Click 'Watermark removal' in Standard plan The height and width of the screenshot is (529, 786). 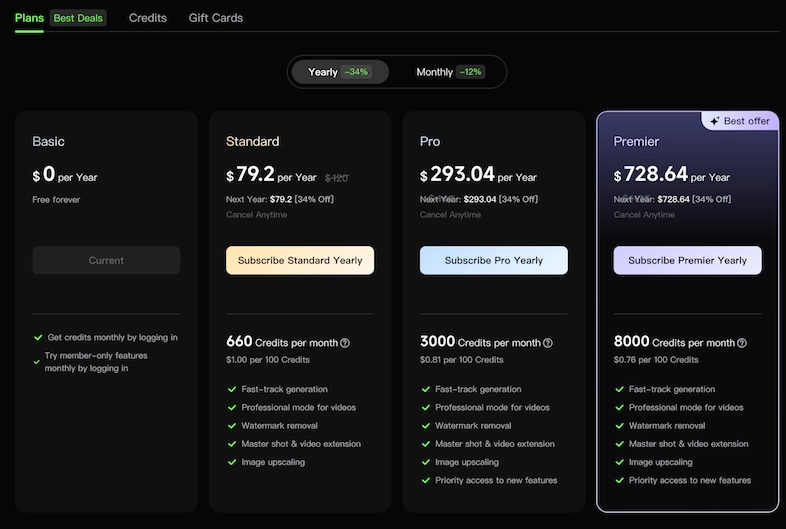click(x=279, y=426)
